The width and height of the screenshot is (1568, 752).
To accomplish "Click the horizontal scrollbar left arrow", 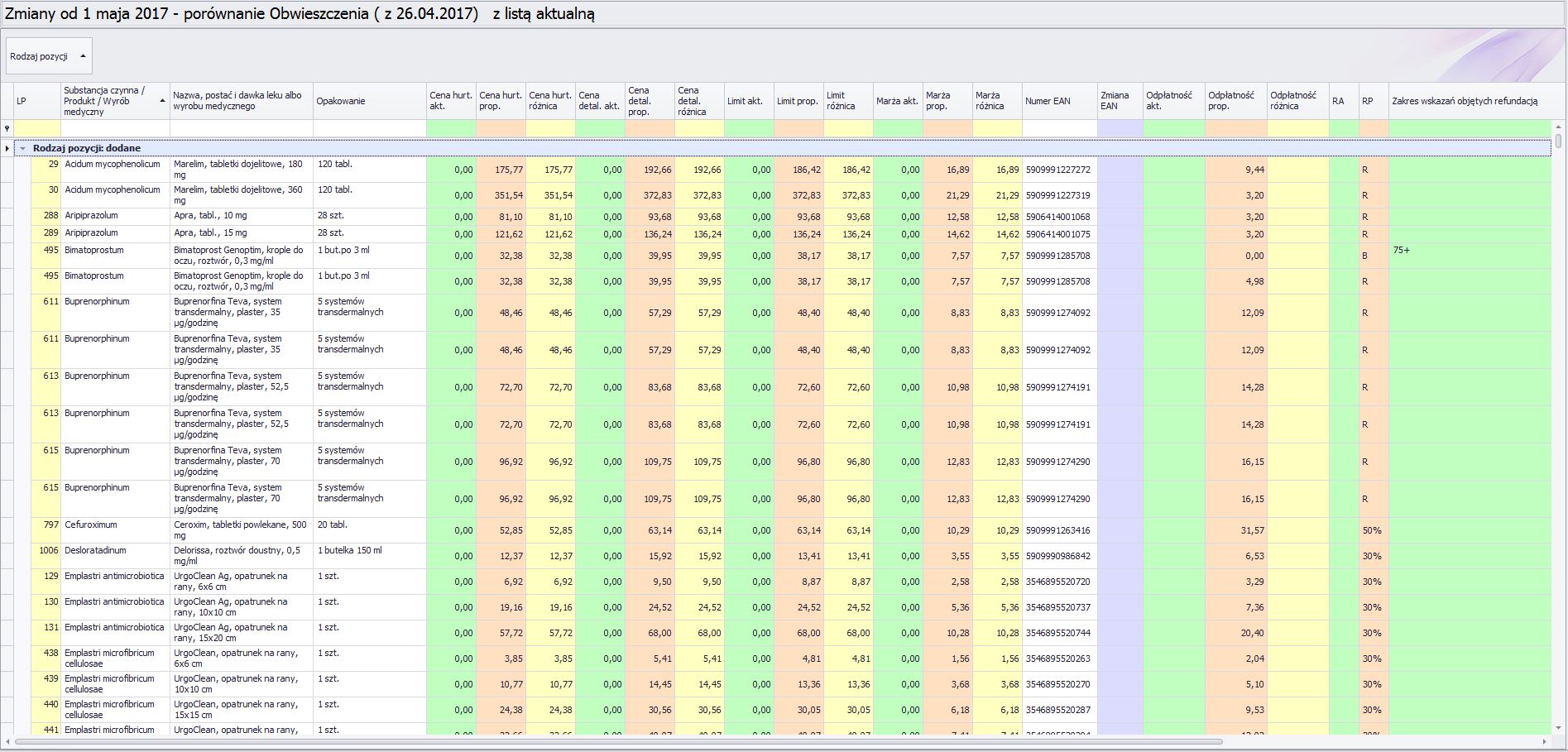I will click(x=7, y=741).
